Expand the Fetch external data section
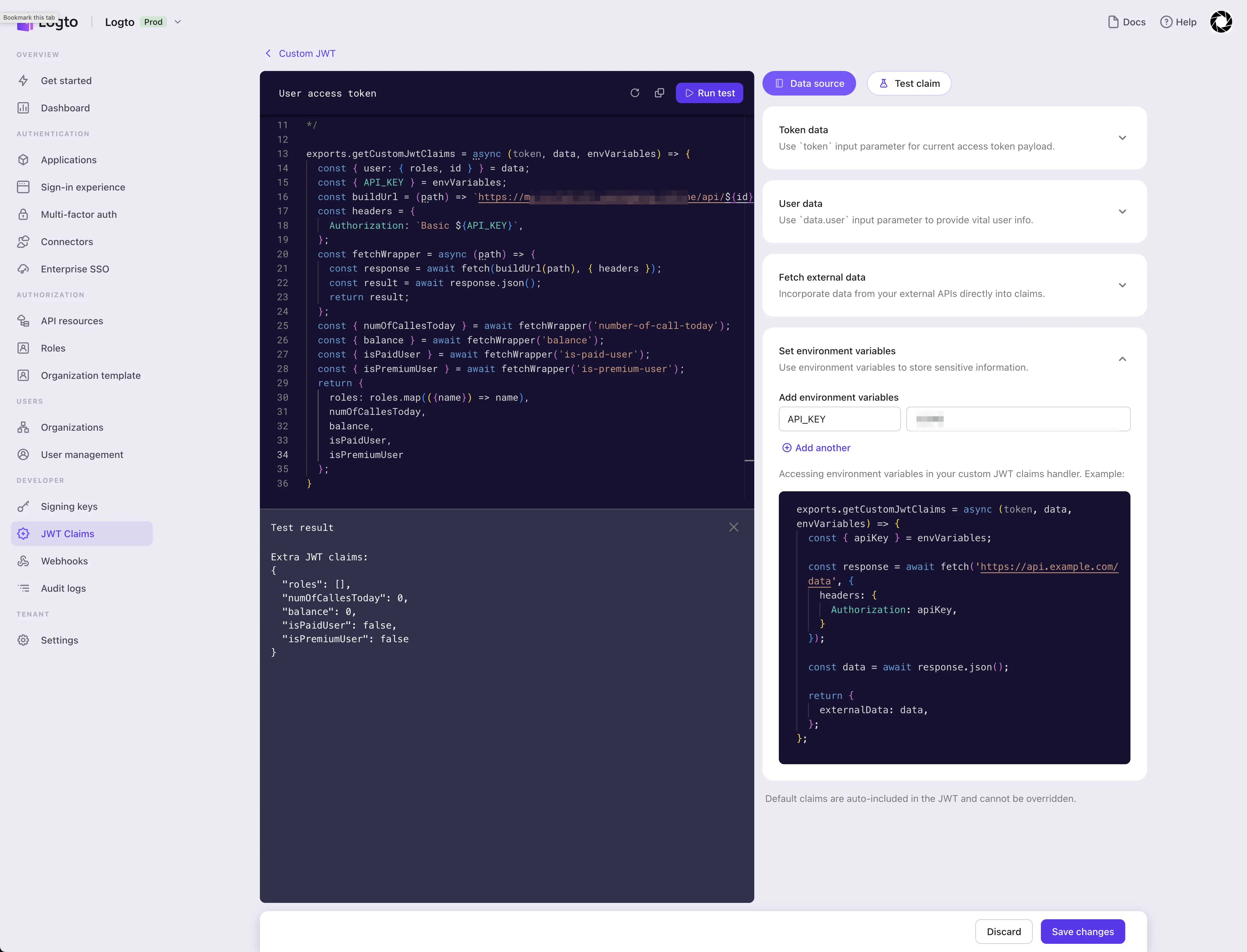Screen dimensions: 1247x952 click(1123, 285)
